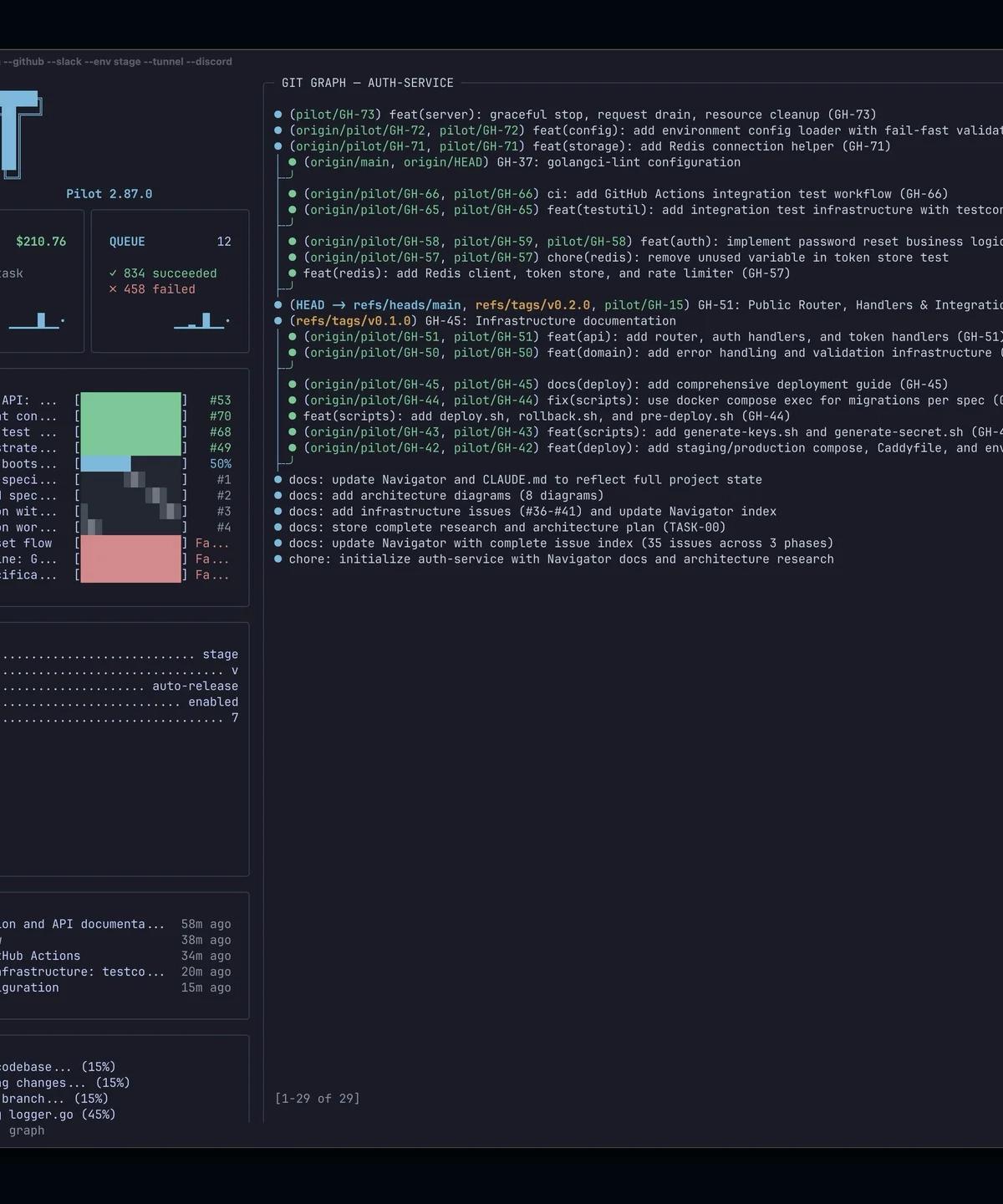Viewport: 1003px width, 1204px height.
Task: Disable the auto-release enabled setting
Action: [212, 701]
